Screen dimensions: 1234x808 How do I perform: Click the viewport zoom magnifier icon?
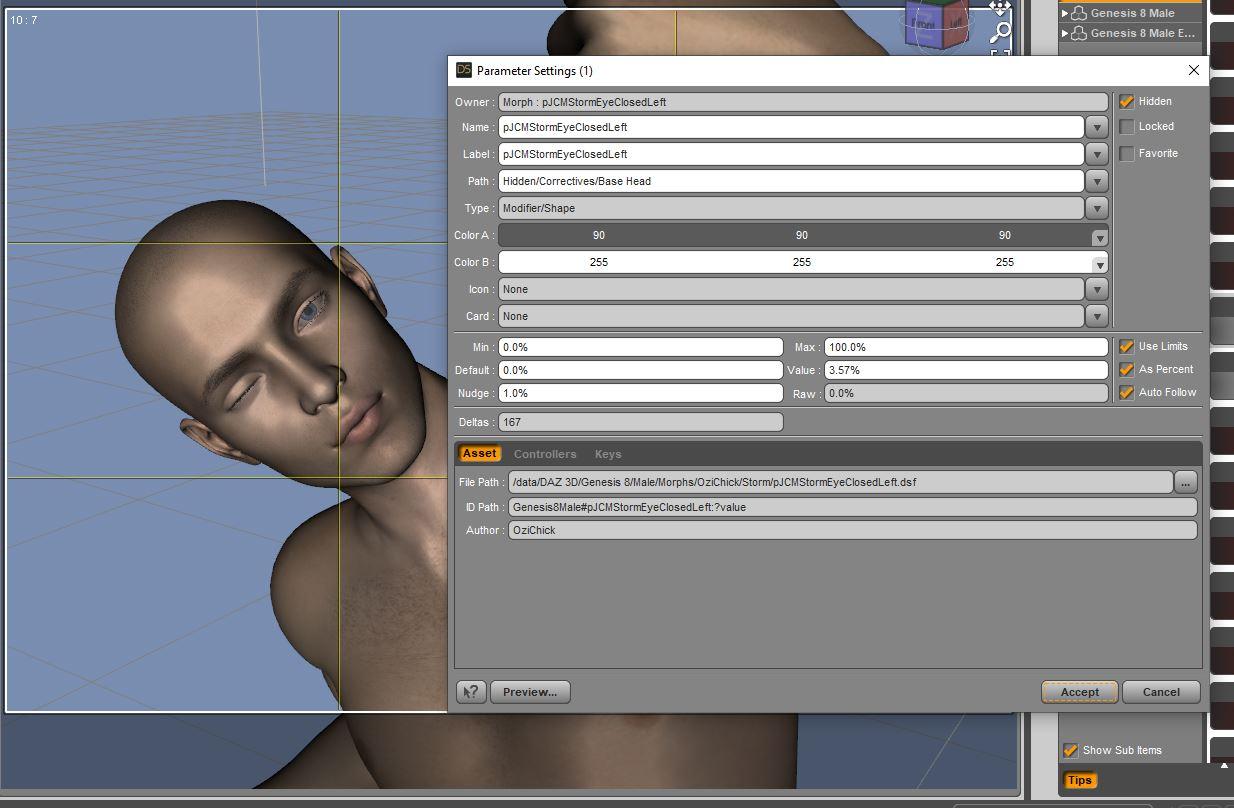click(999, 32)
